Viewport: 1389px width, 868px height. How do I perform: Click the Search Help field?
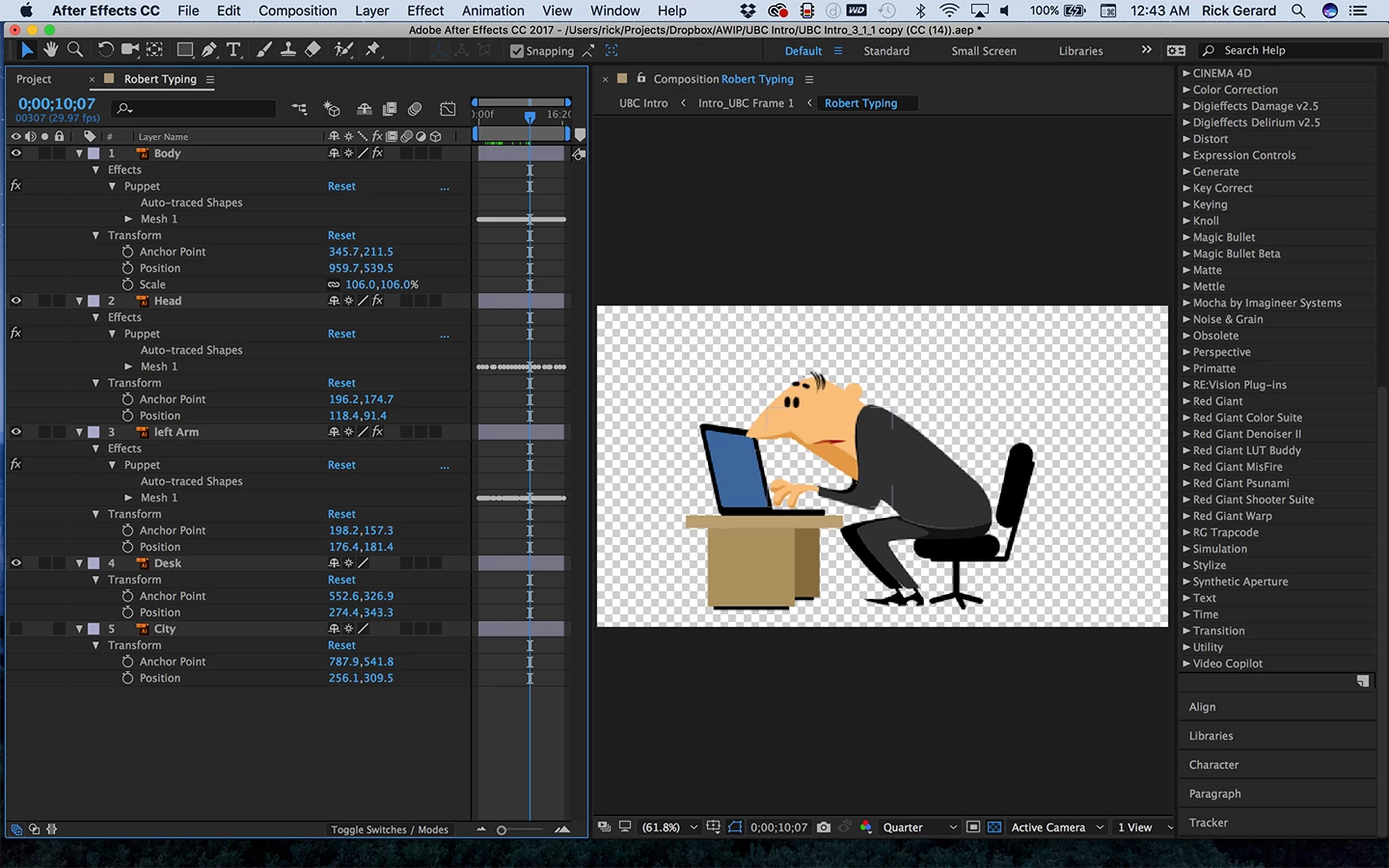(1293, 50)
